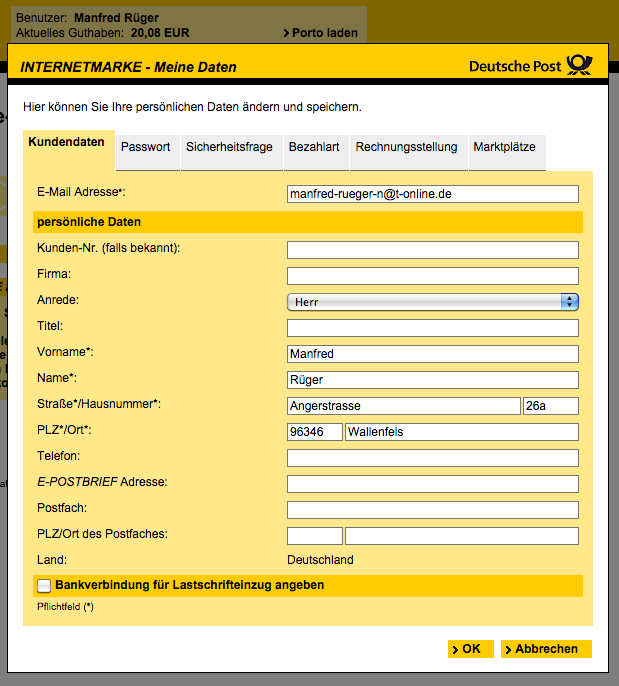Switch to the Passwort tab
The height and width of the screenshot is (686, 619).
pos(145,147)
